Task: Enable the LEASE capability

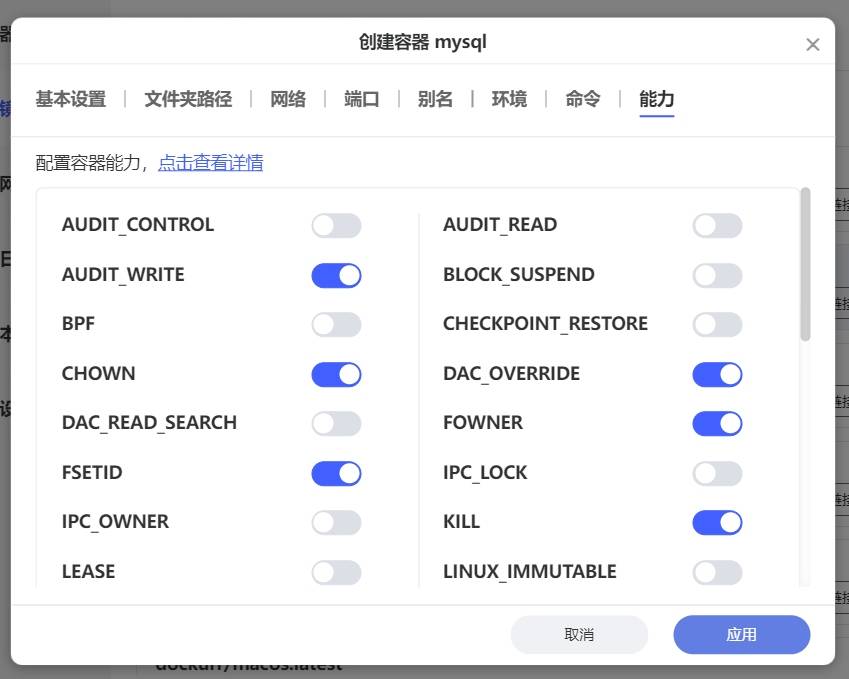Action: [x=336, y=571]
